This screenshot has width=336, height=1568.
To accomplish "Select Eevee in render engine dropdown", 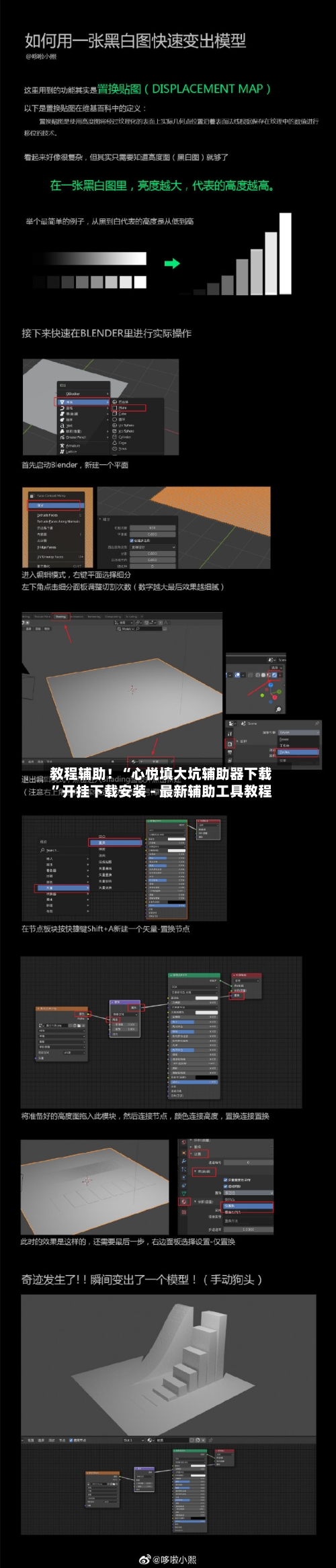I will point(297,739).
